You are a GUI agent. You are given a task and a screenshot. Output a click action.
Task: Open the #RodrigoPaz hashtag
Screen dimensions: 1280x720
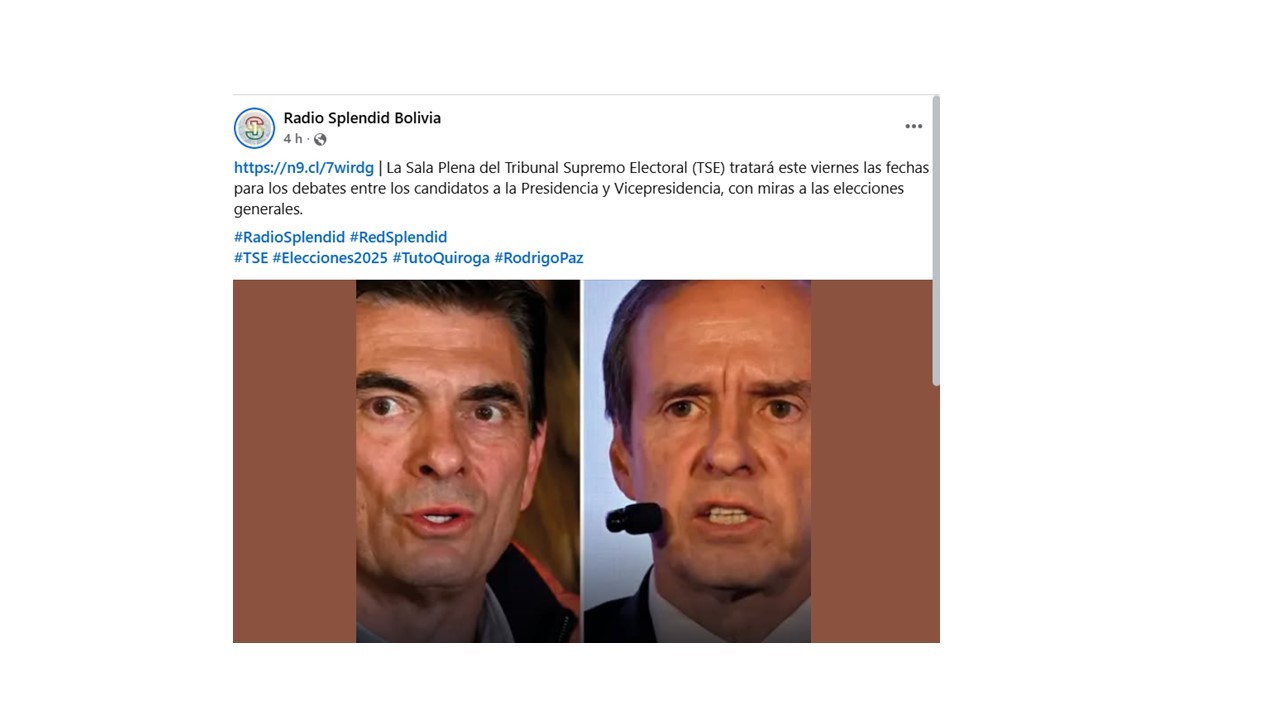(539, 258)
